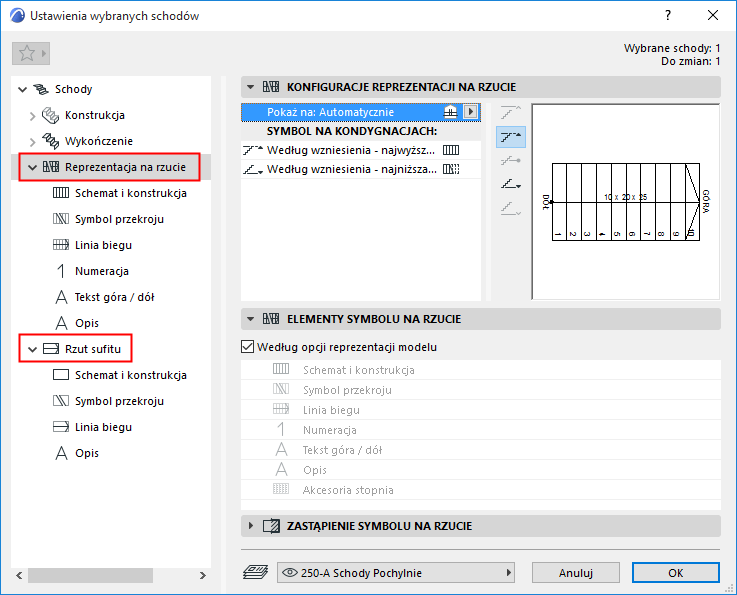Image resolution: width=737 pixels, height=595 pixels.
Task: Click the Schody stairs icon
Action: click(x=41, y=89)
